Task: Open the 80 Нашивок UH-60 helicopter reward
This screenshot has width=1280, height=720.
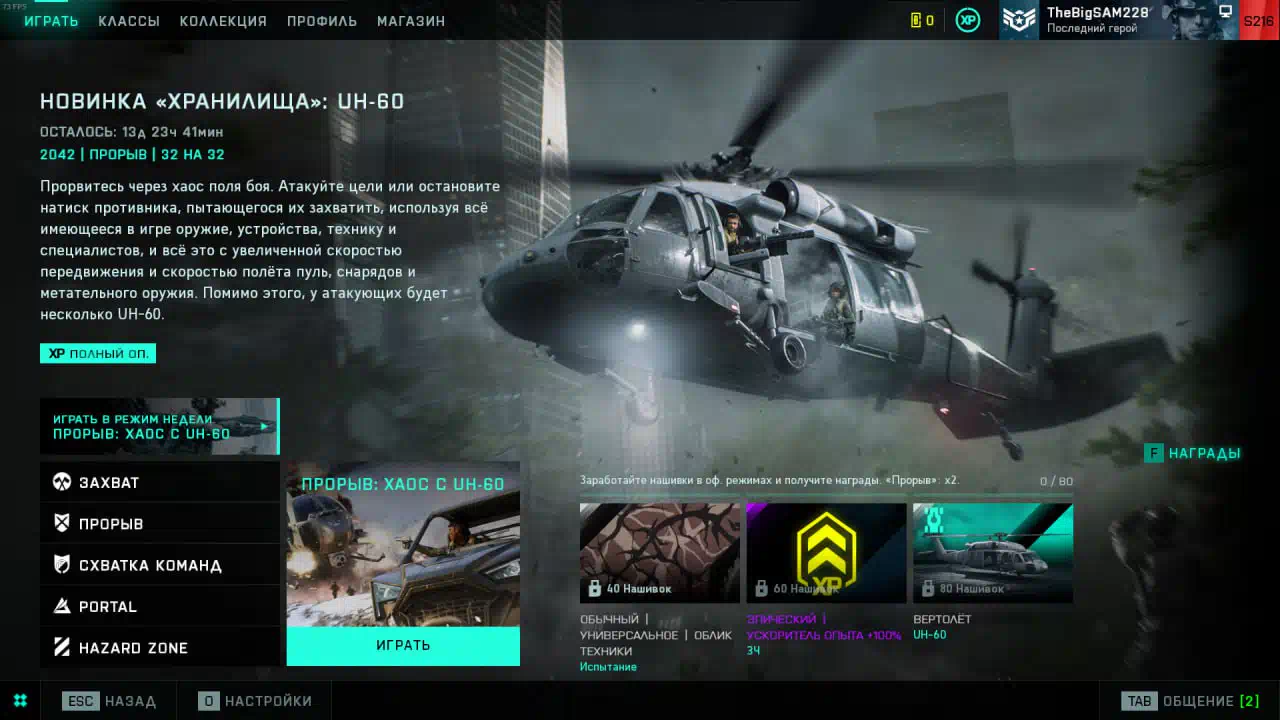Action: tap(993, 552)
